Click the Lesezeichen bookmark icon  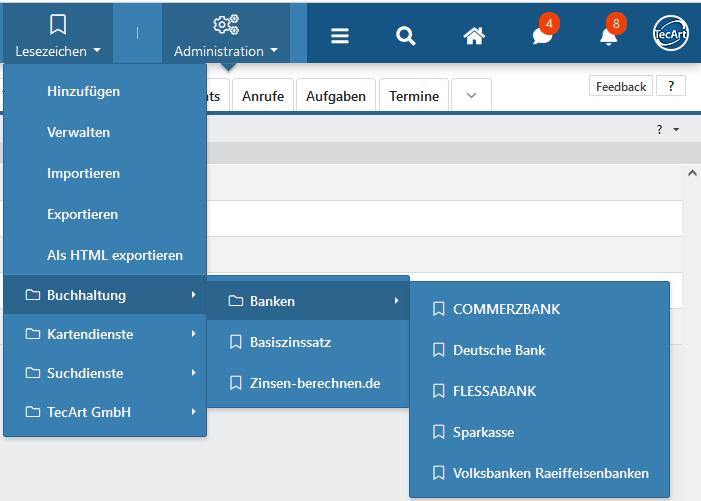(x=58, y=24)
